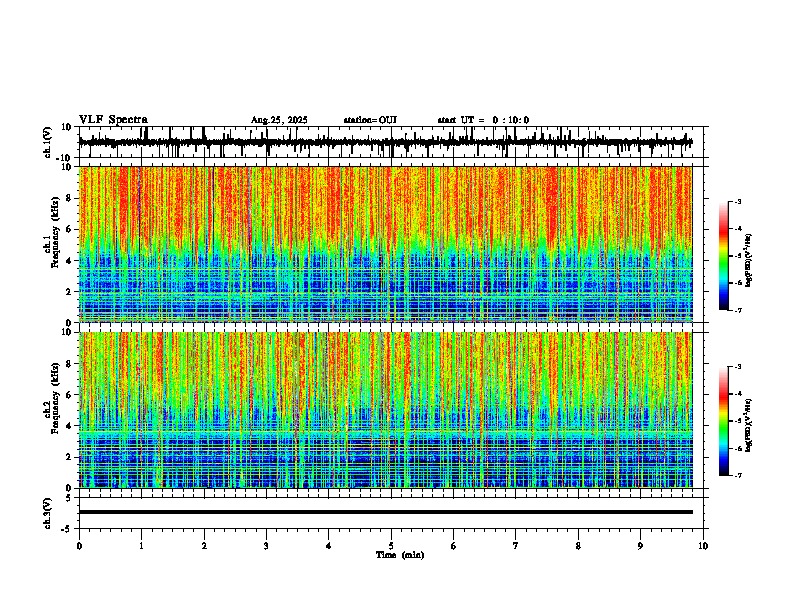Viewport: 792px width, 612px height.
Task: Click the date text "Aug.25, 2025"
Action: [x=279, y=120]
